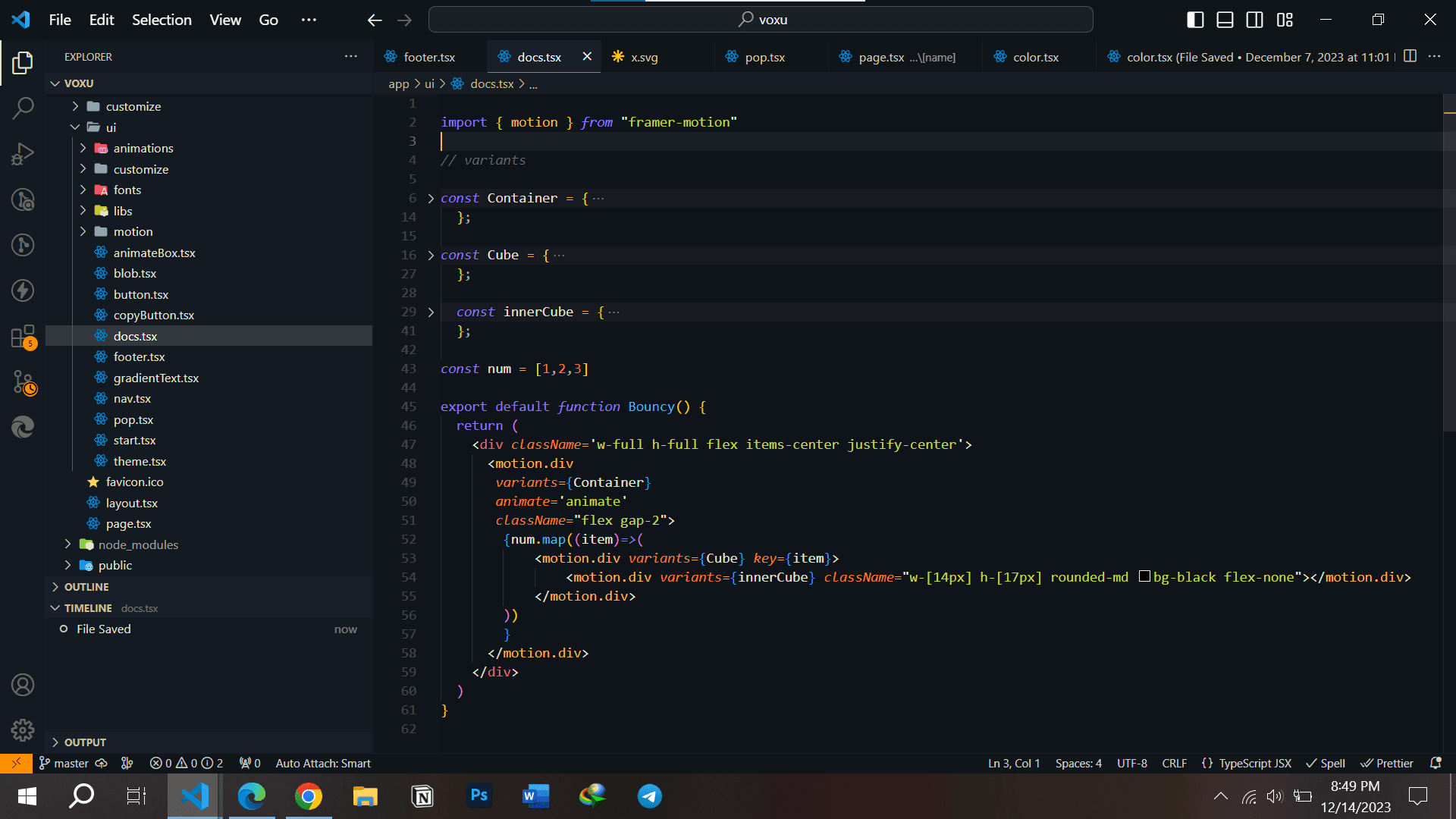
Task: Click the navigate back arrow
Action: pyautogui.click(x=375, y=20)
